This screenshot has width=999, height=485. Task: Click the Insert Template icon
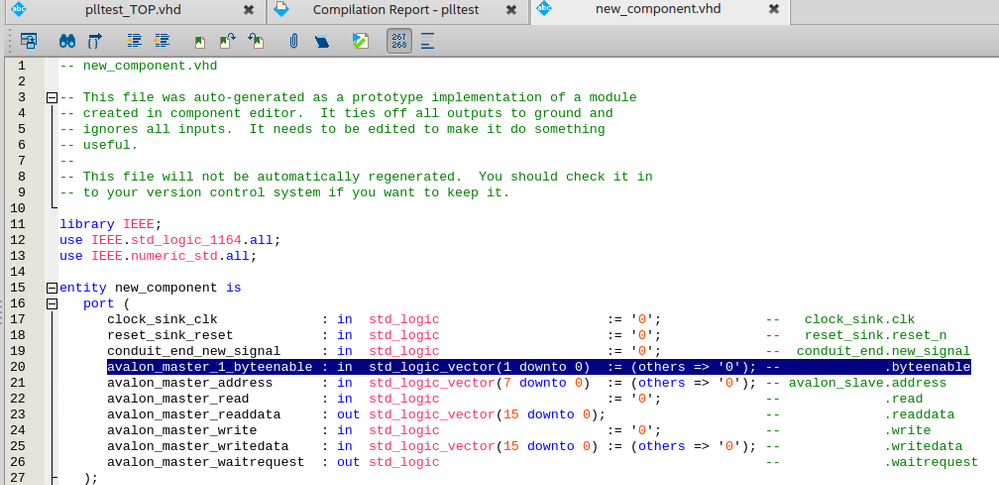click(x=323, y=42)
